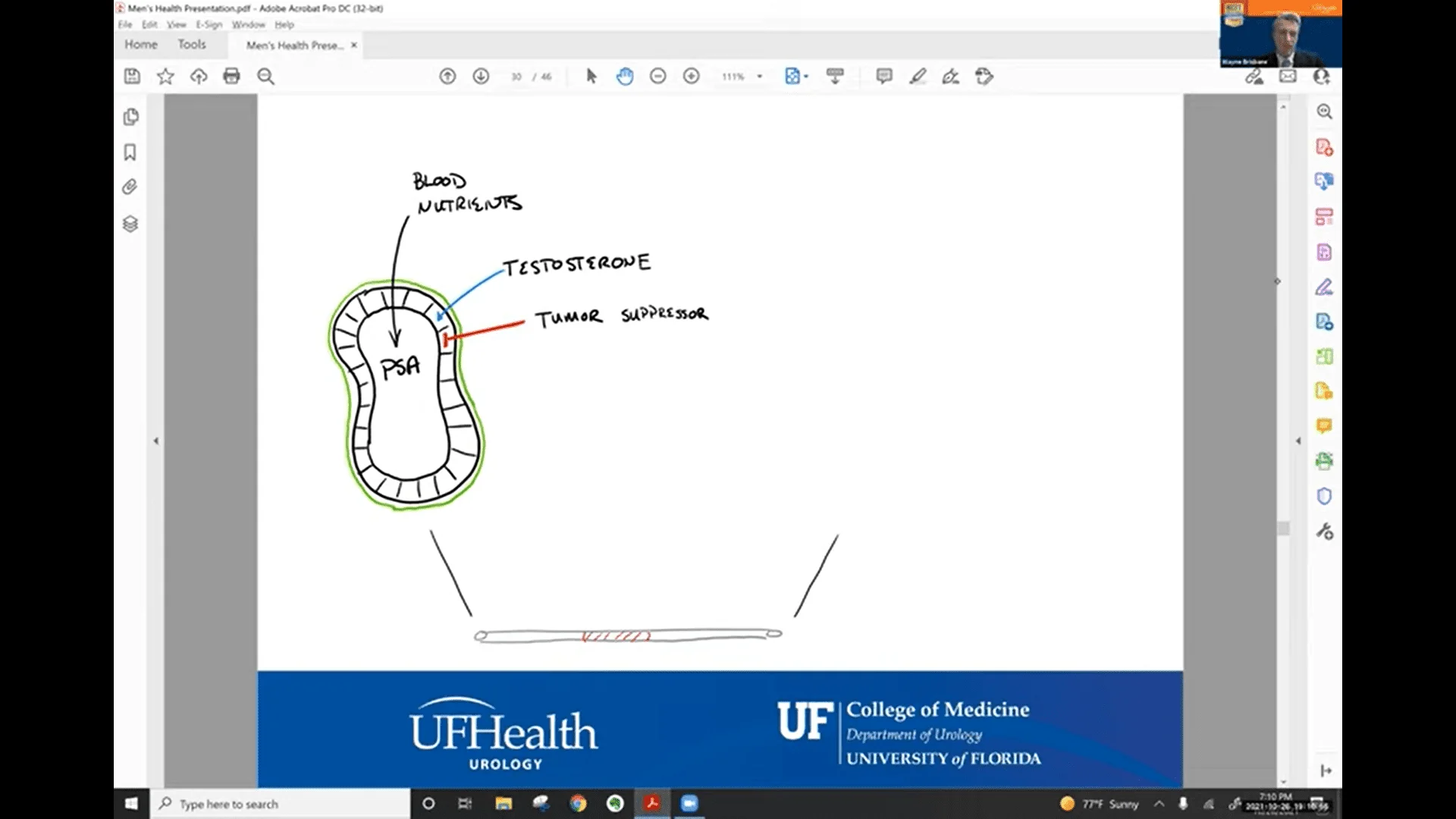Screen dimensions: 1456x819
Task: Click the stamp tool icon
Action: 984,76
